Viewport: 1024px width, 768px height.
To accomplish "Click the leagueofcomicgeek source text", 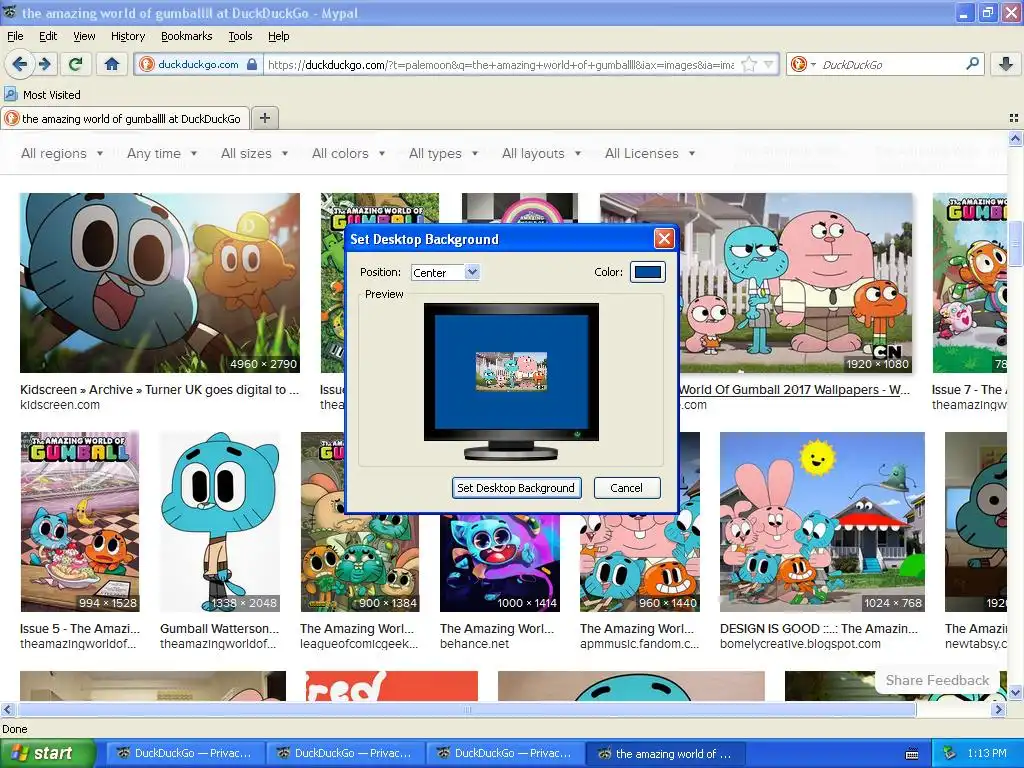I will pos(357,644).
